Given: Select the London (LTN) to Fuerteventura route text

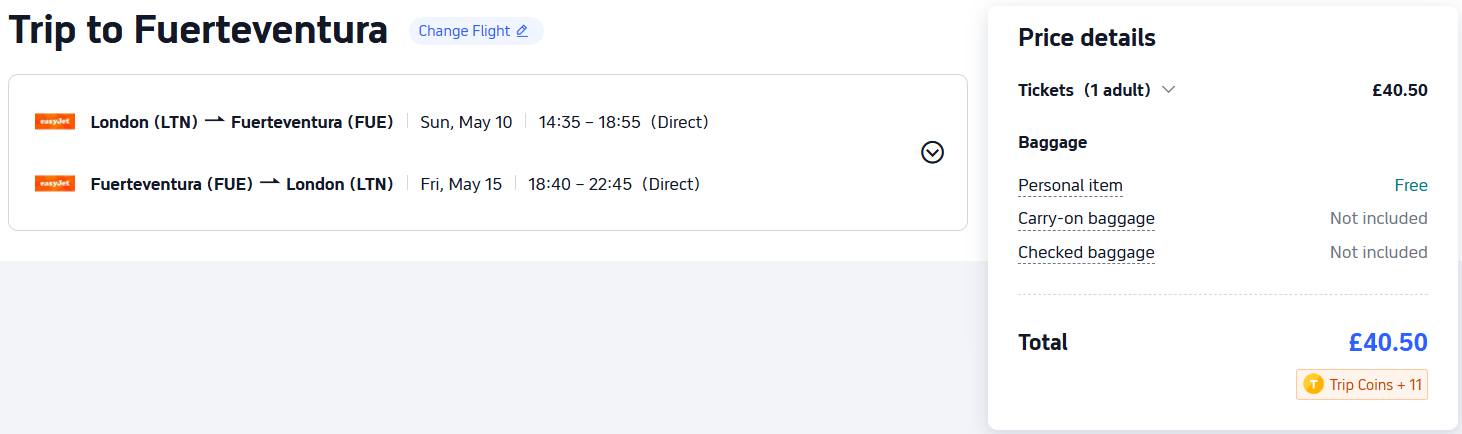Looking at the screenshot, I should coord(241,122).
